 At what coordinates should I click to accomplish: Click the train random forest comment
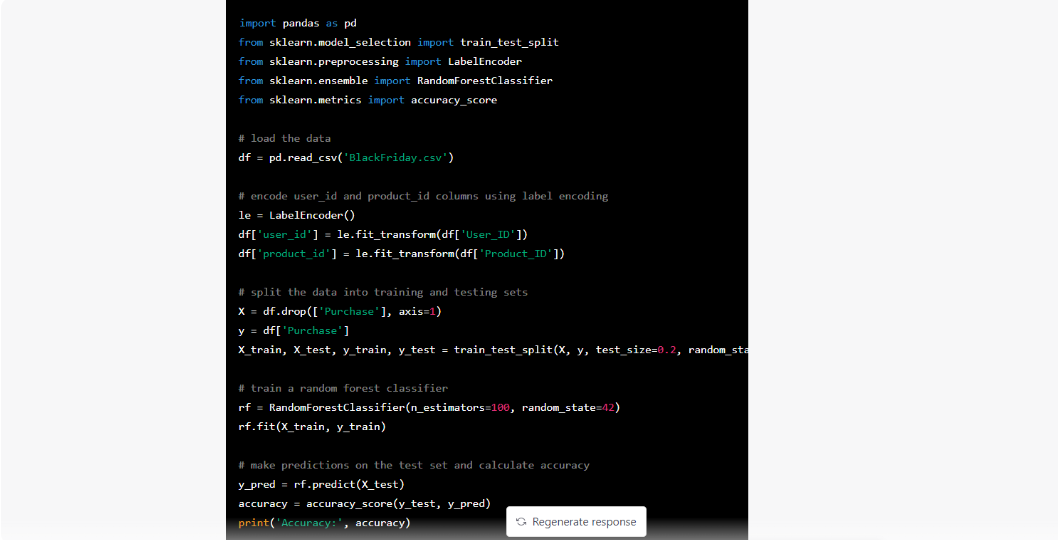pyautogui.click(x=343, y=388)
